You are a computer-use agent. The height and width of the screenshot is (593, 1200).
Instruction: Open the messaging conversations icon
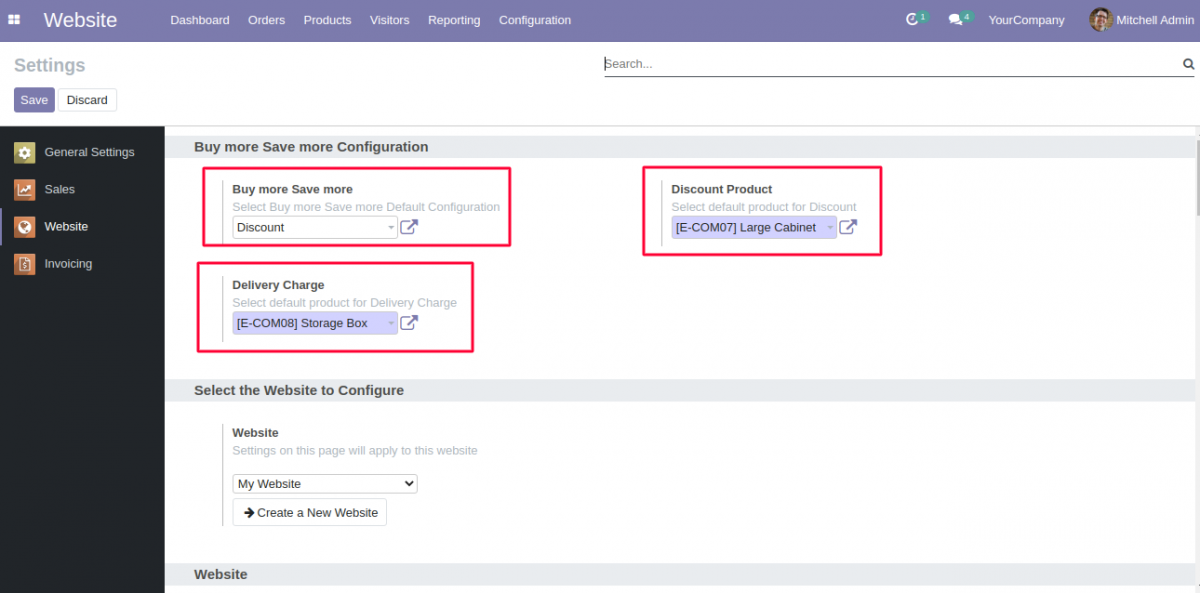pyautogui.click(x=956, y=18)
